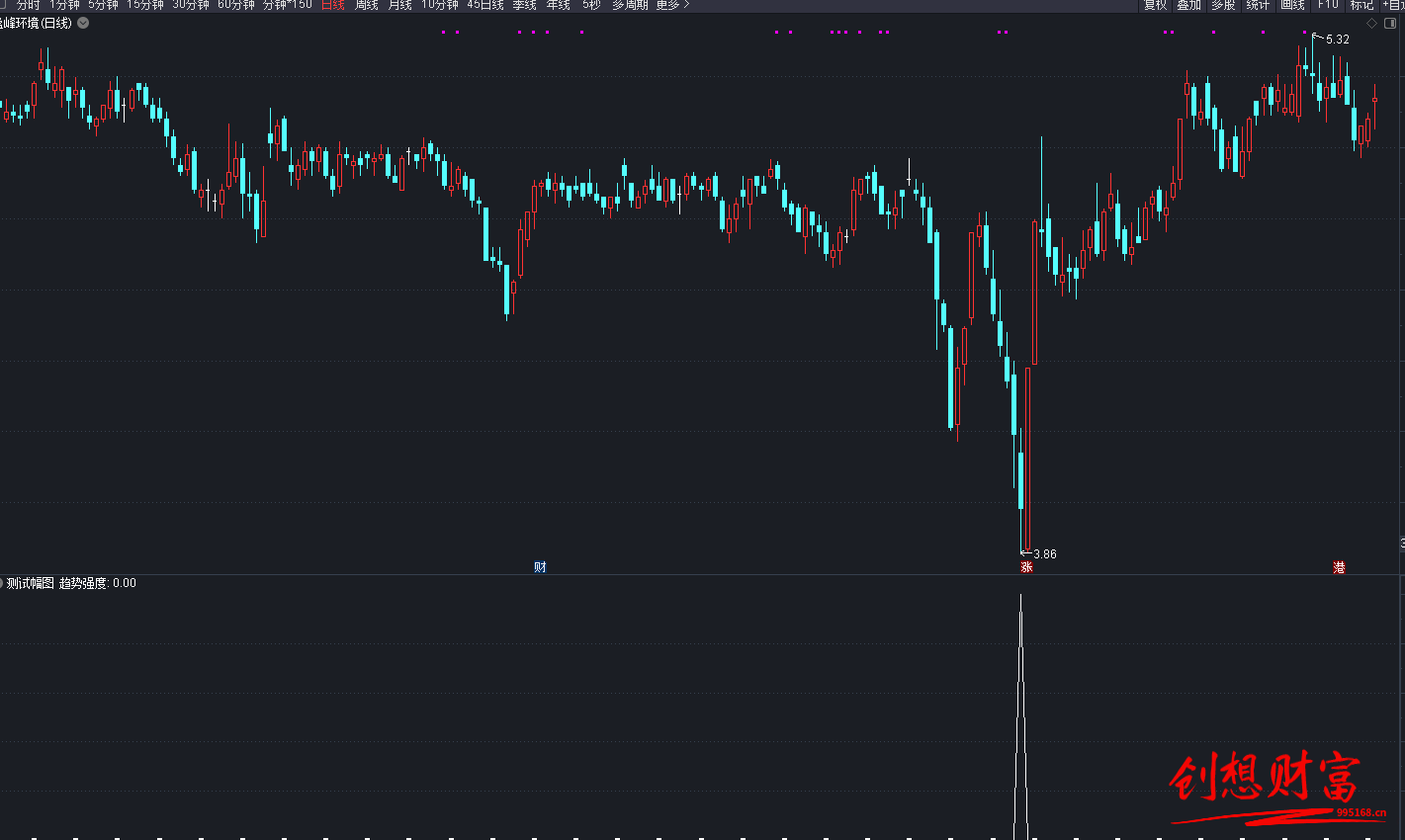This screenshot has height=840, width=1405.
Task: Click the red 涨 limit-up marker
Action: 1026,567
